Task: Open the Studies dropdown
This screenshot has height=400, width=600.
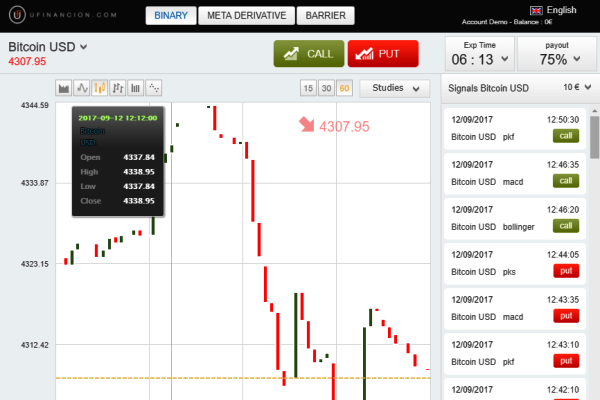Action: 395,88
